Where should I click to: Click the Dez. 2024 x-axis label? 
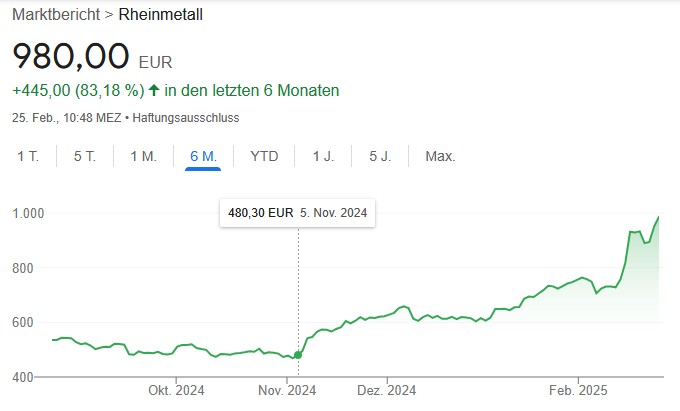(386, 390)
